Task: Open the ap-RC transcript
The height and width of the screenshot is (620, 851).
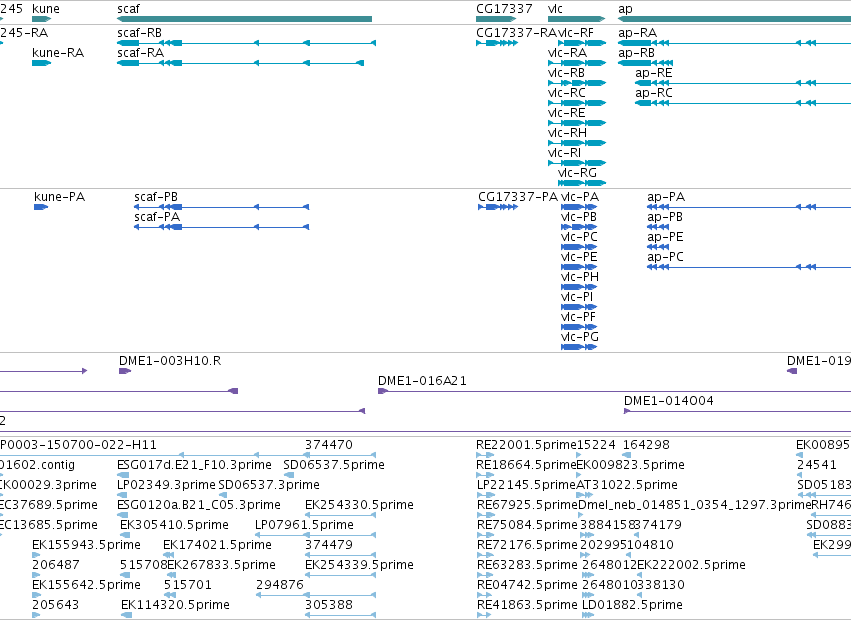Action: [743, 103]
